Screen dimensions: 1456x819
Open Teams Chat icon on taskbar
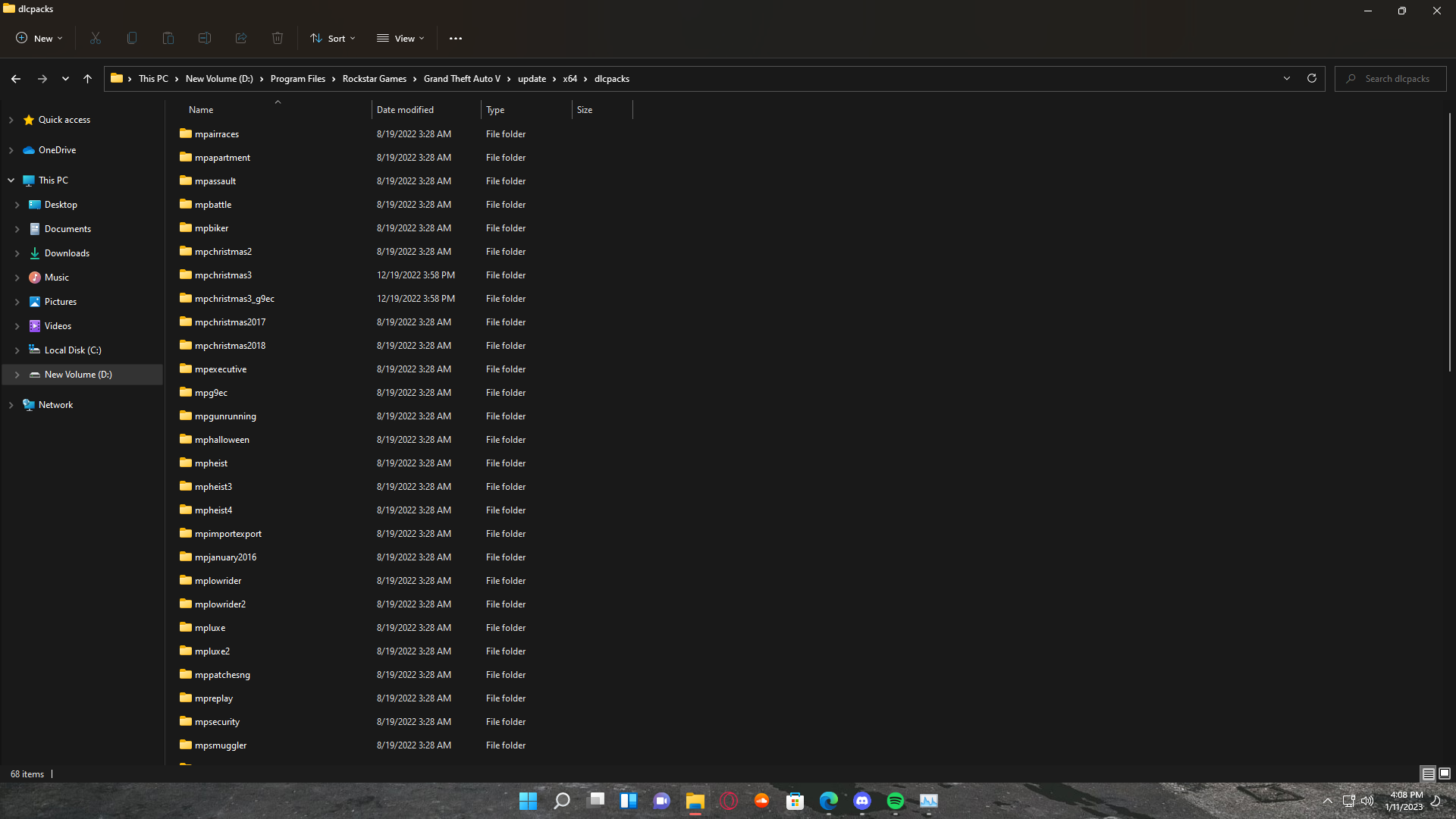(662, 801)
